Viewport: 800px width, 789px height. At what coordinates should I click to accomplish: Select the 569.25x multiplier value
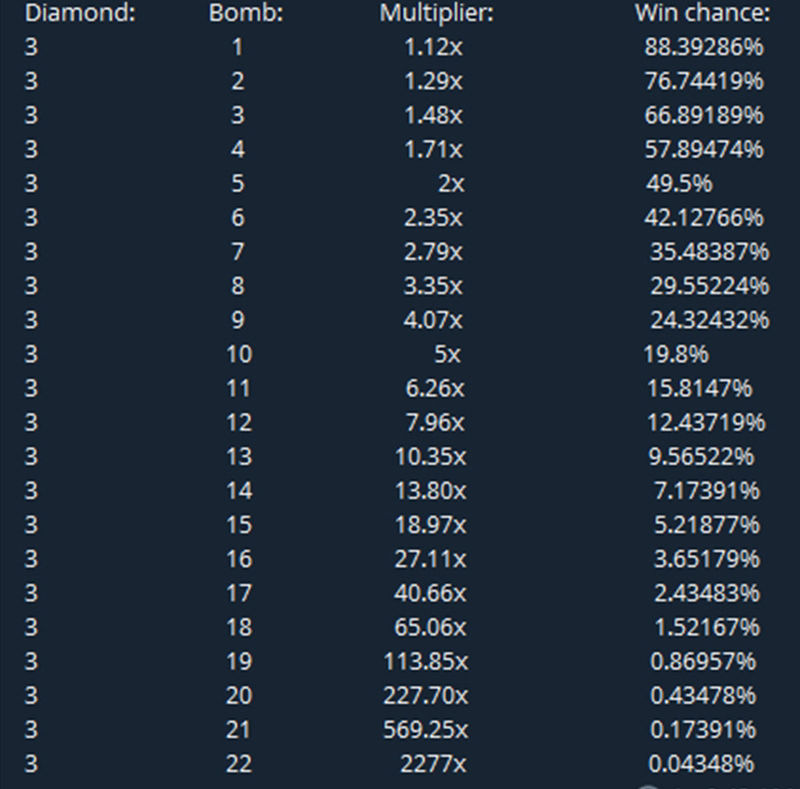(x=426, y=730)
